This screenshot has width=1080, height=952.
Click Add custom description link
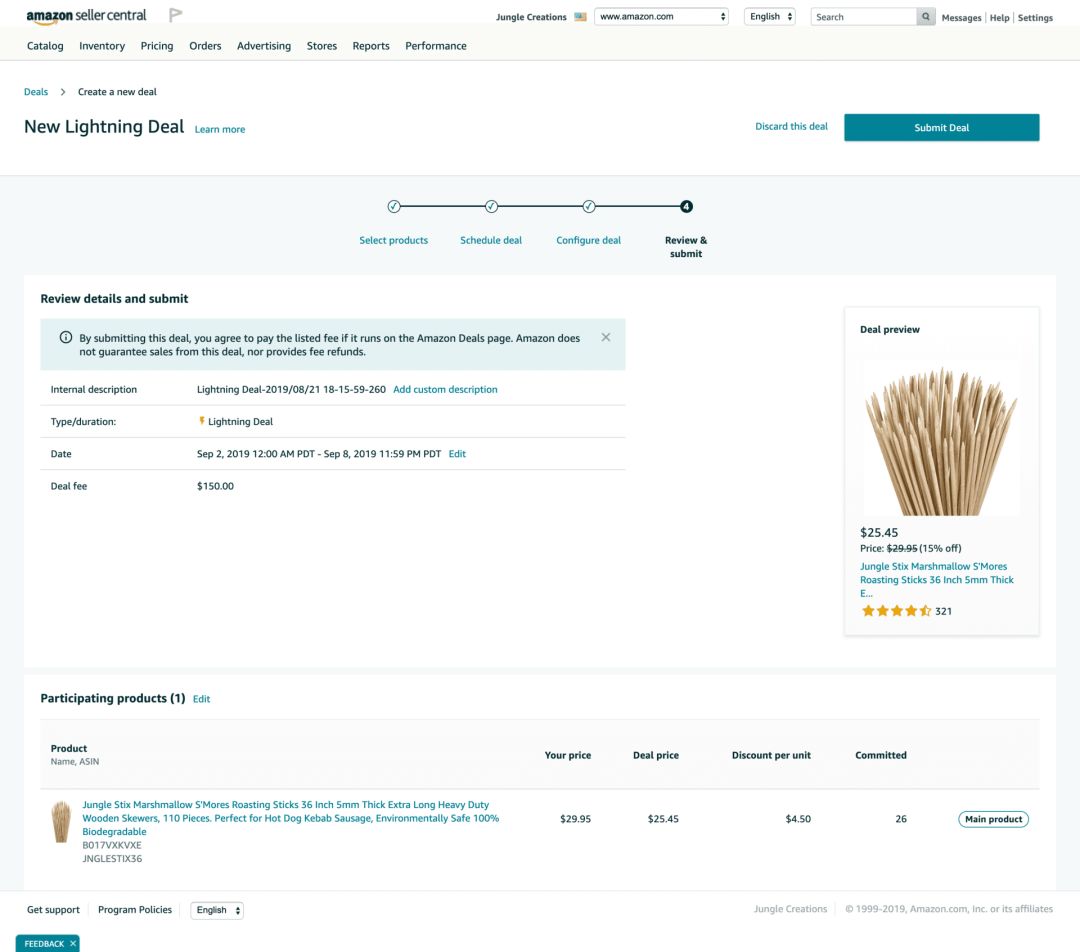tap(445, 390)
